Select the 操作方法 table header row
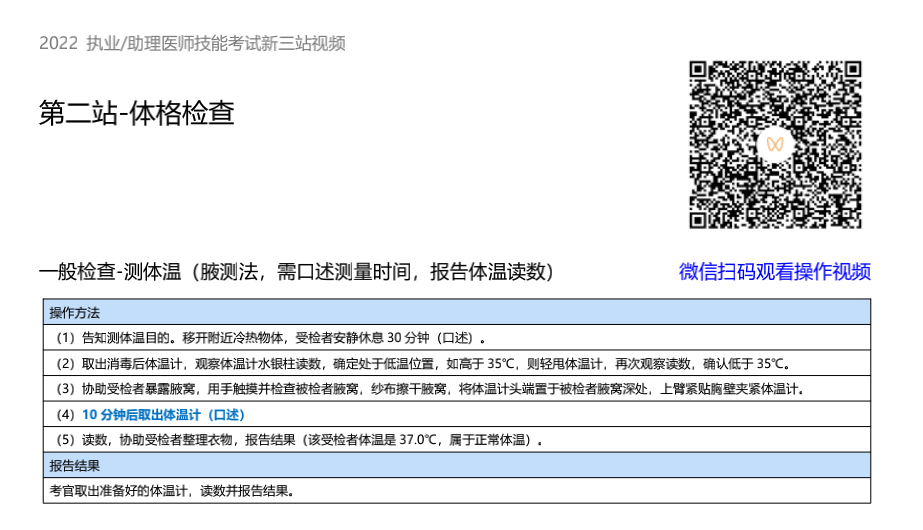Image resolution: width=923 pixels, height=530 pixels. point(456,311)
